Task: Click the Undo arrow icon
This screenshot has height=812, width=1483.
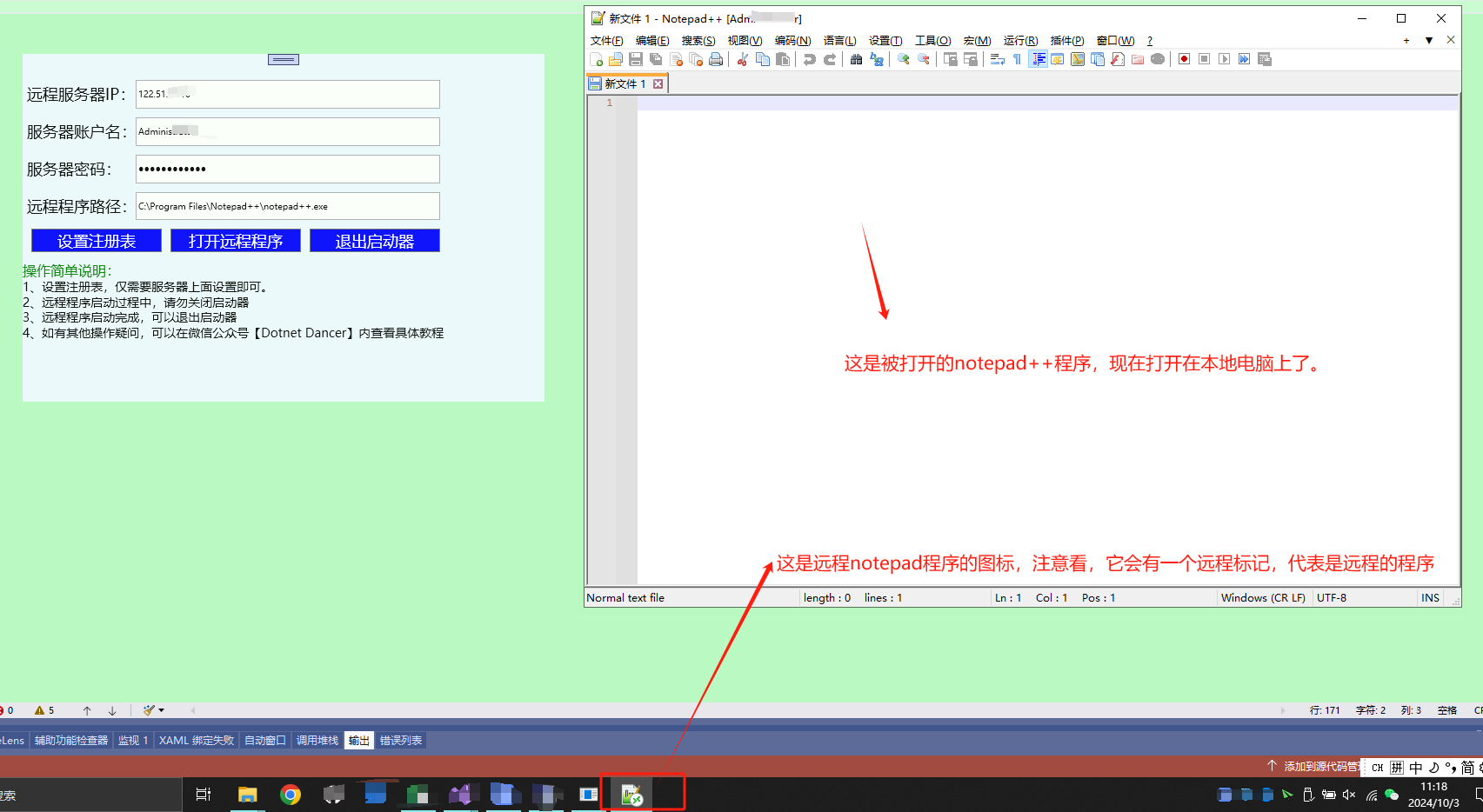Action: pyautogui.click(x=810, y=59)
